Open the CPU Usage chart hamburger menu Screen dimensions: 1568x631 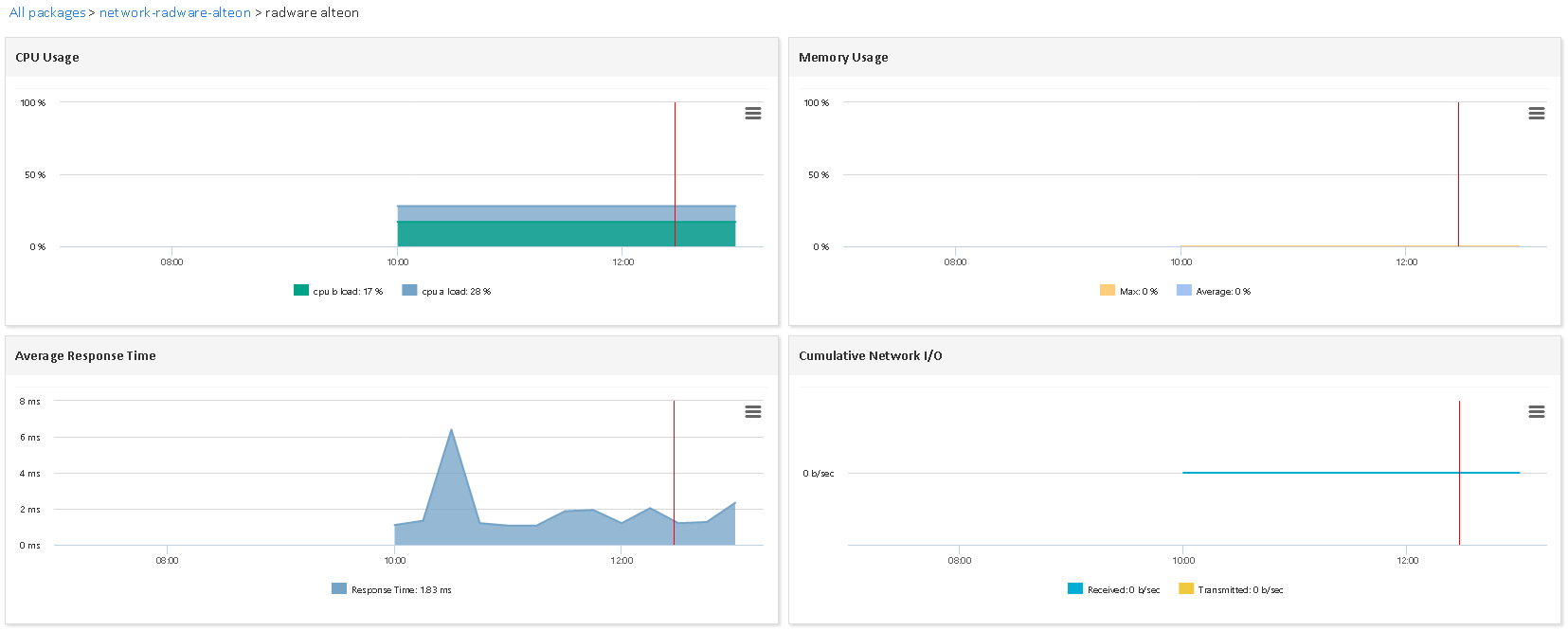point(753,114)
